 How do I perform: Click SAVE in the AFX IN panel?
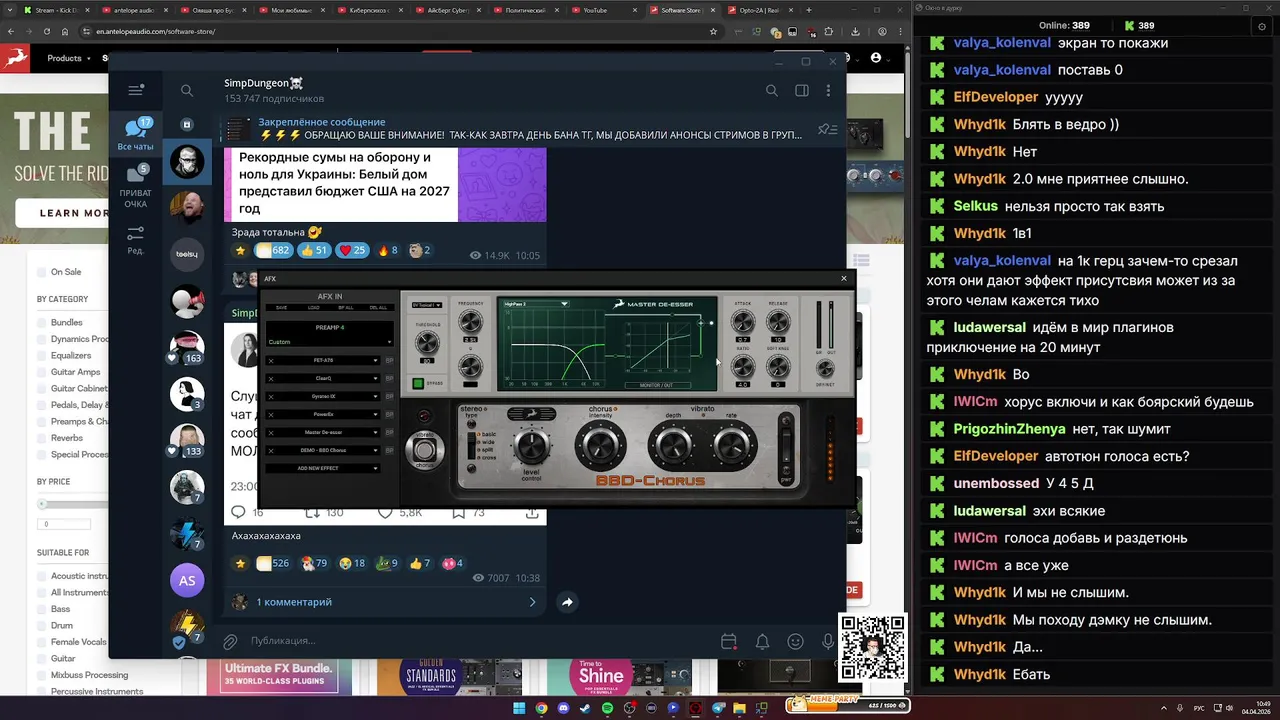pos(281,308)
